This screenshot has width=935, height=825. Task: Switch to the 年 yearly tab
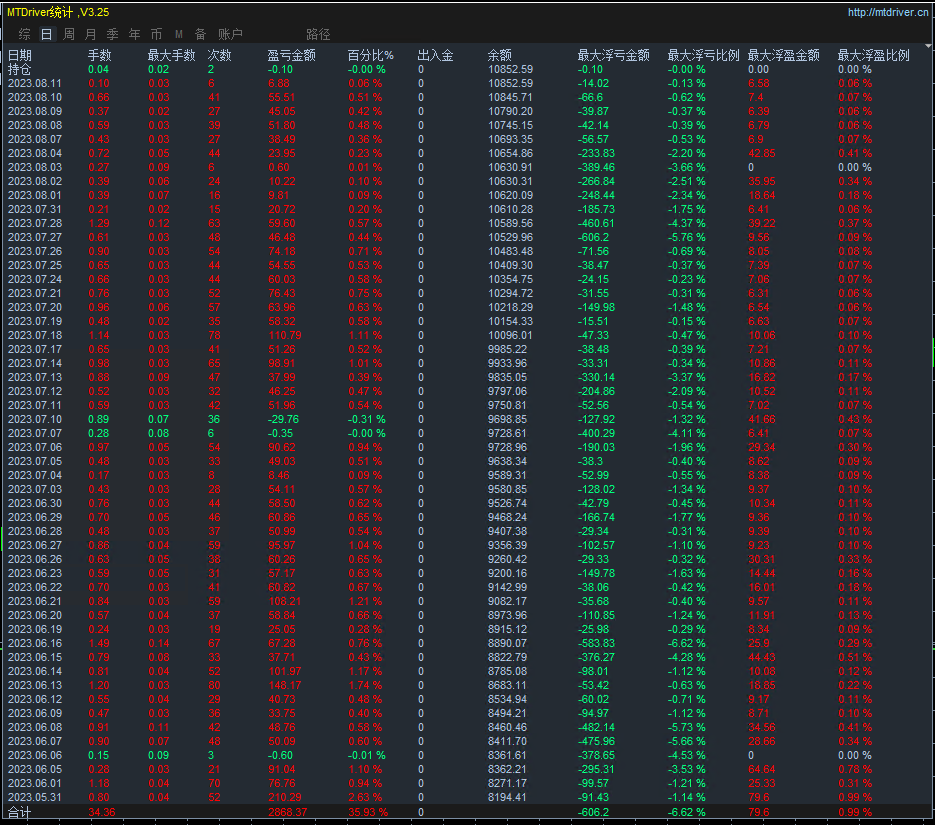134,34
